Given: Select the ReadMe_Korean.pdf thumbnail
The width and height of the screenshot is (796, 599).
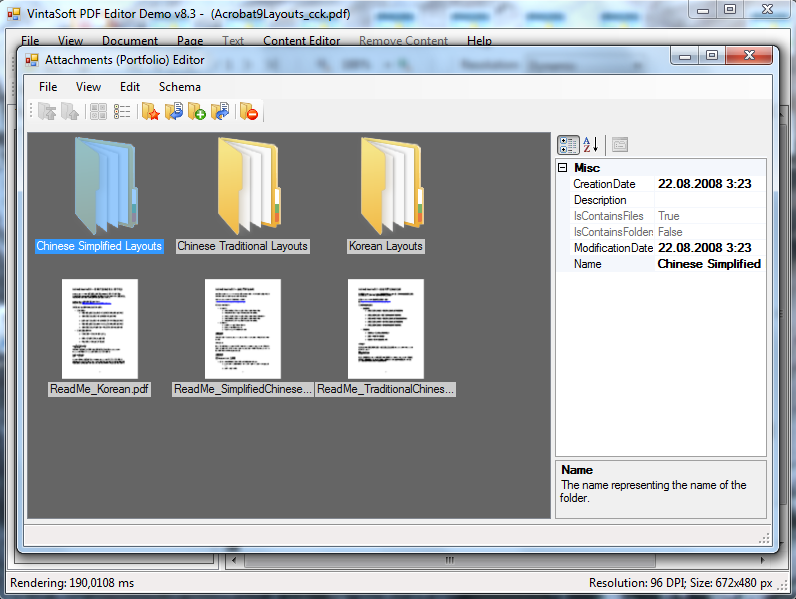Looking at the screenshot, I should point(100,328).
